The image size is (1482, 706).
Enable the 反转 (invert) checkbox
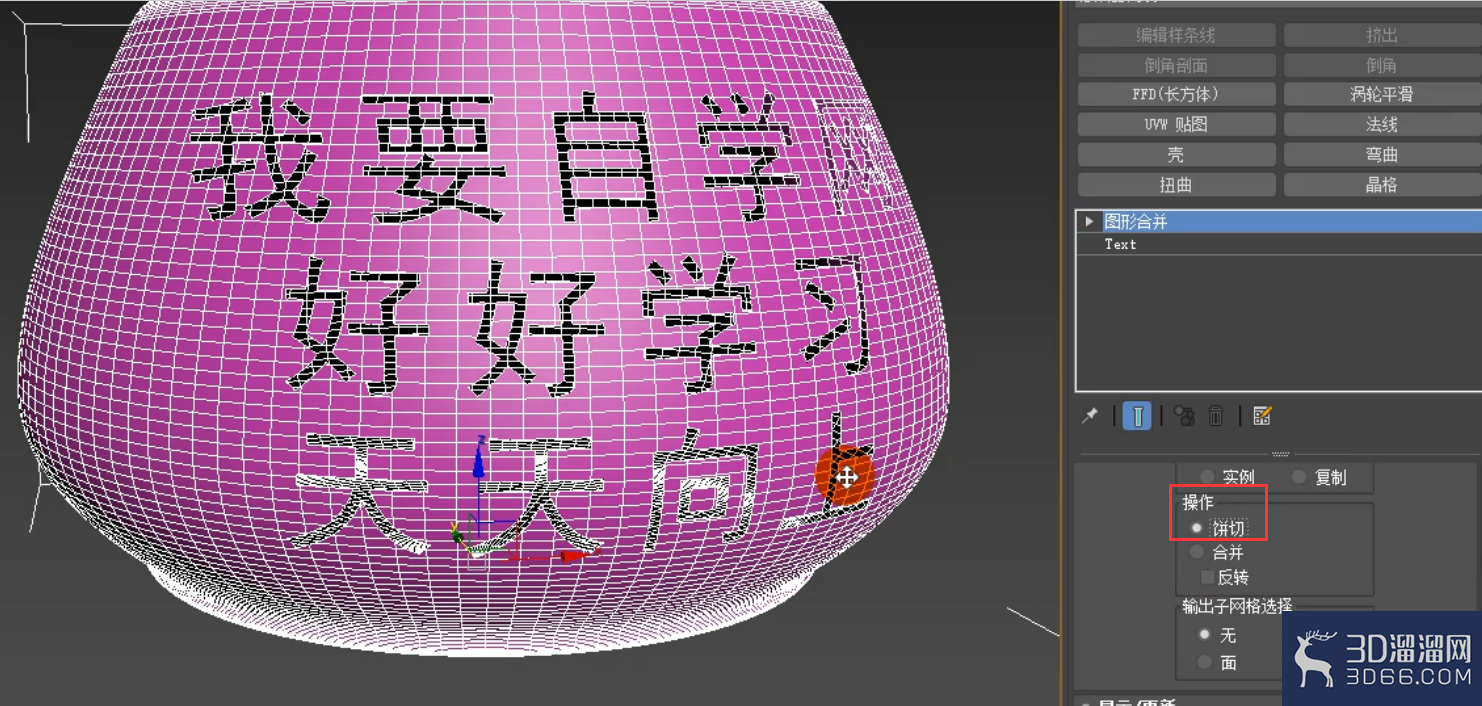coord(1207,577)
